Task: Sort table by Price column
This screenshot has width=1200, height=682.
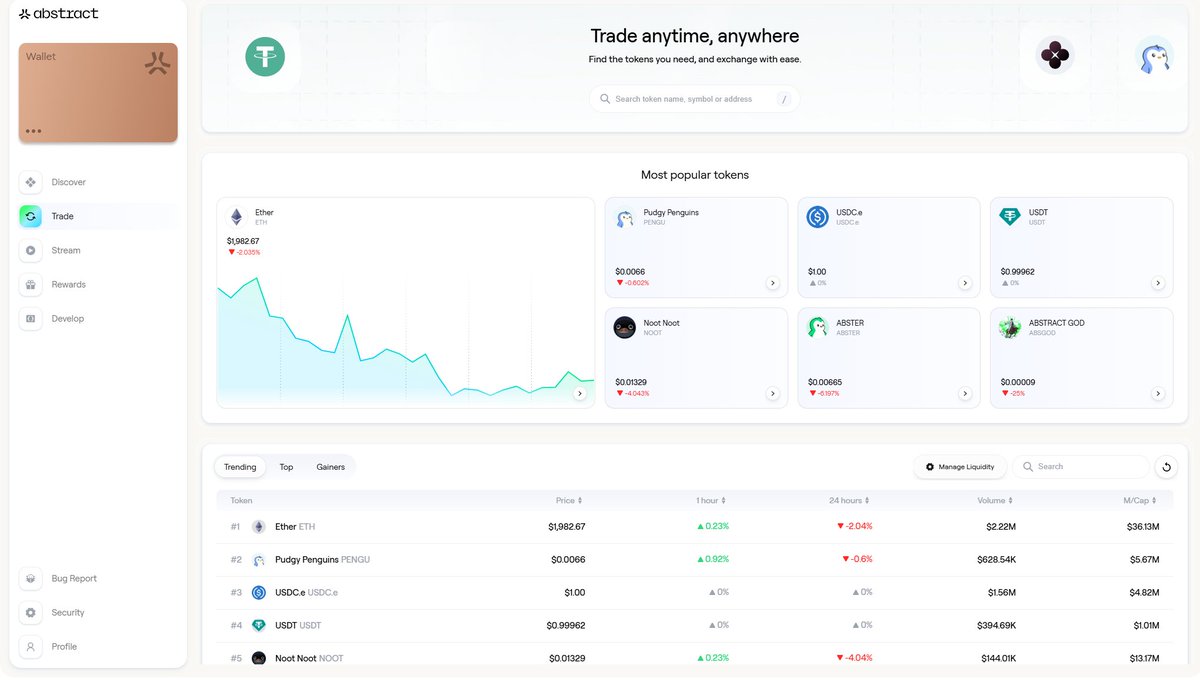Action: (569, 500)
